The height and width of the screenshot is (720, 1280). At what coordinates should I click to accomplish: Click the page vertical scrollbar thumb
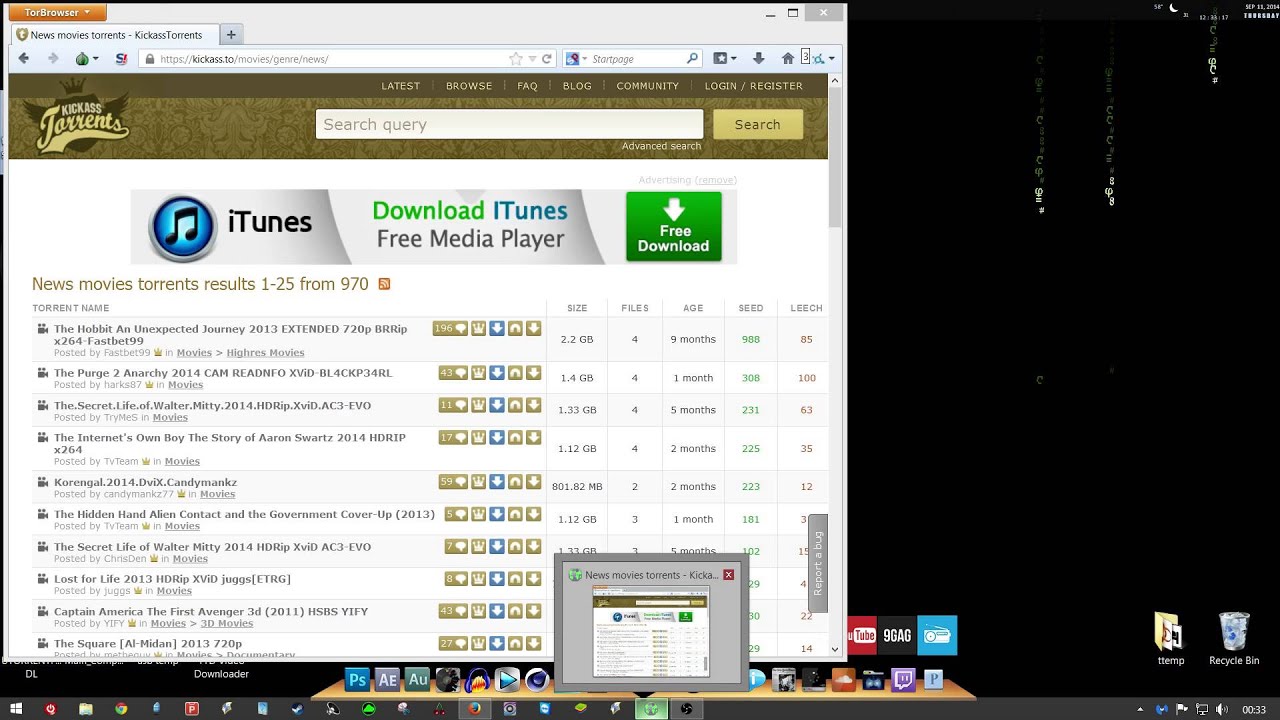(835, 157)
